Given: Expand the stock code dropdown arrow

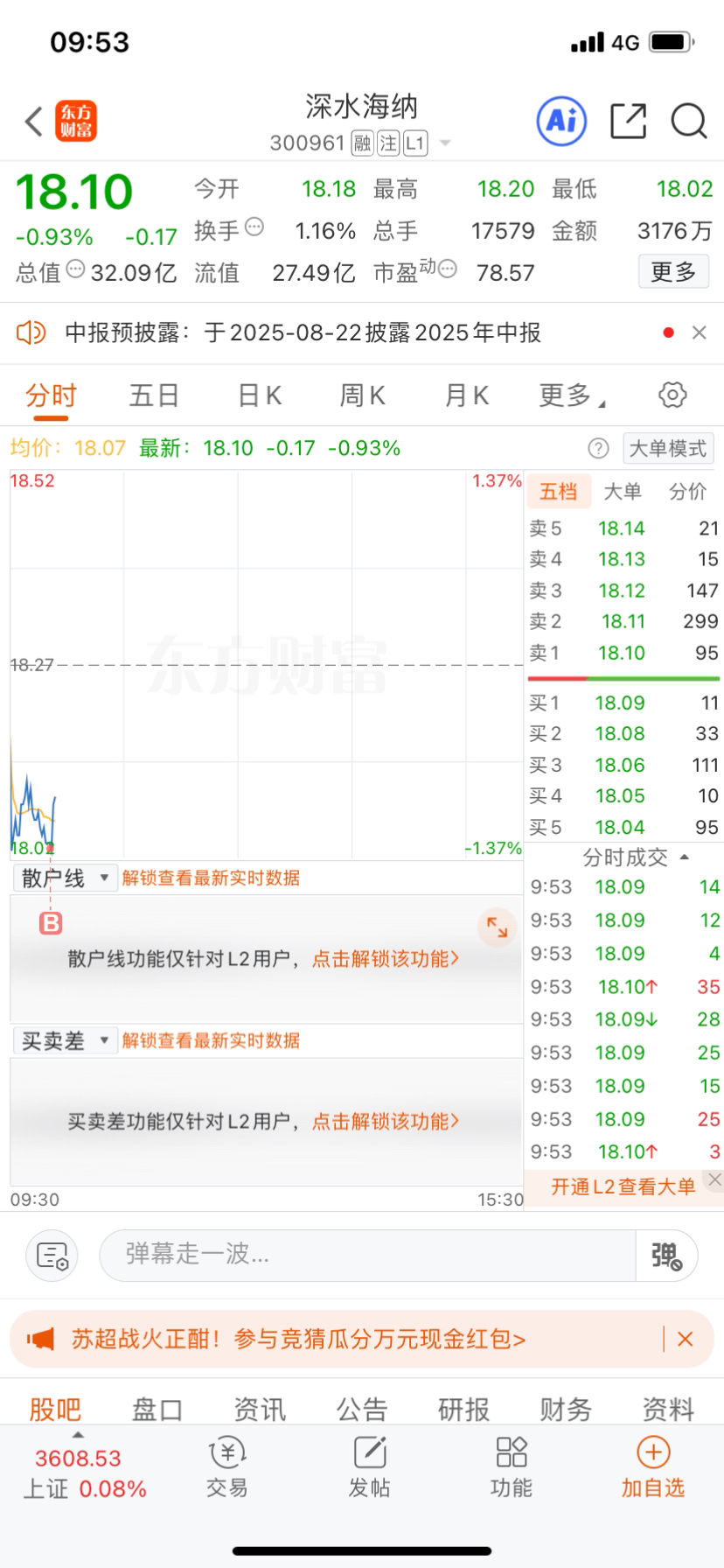Looking at the screenshot, I should [x=444, y=143].
